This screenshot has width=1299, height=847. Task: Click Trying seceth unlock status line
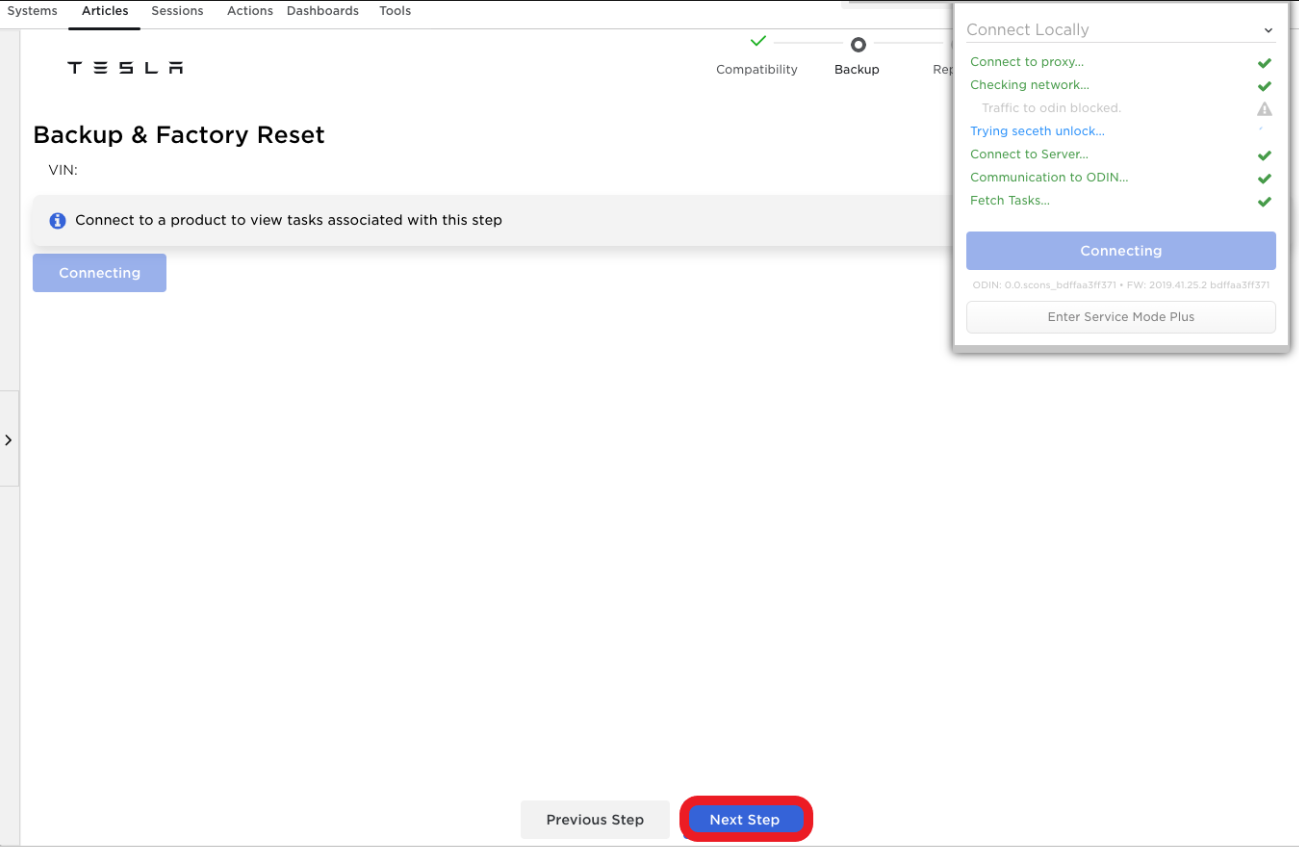click(1037, 131)
